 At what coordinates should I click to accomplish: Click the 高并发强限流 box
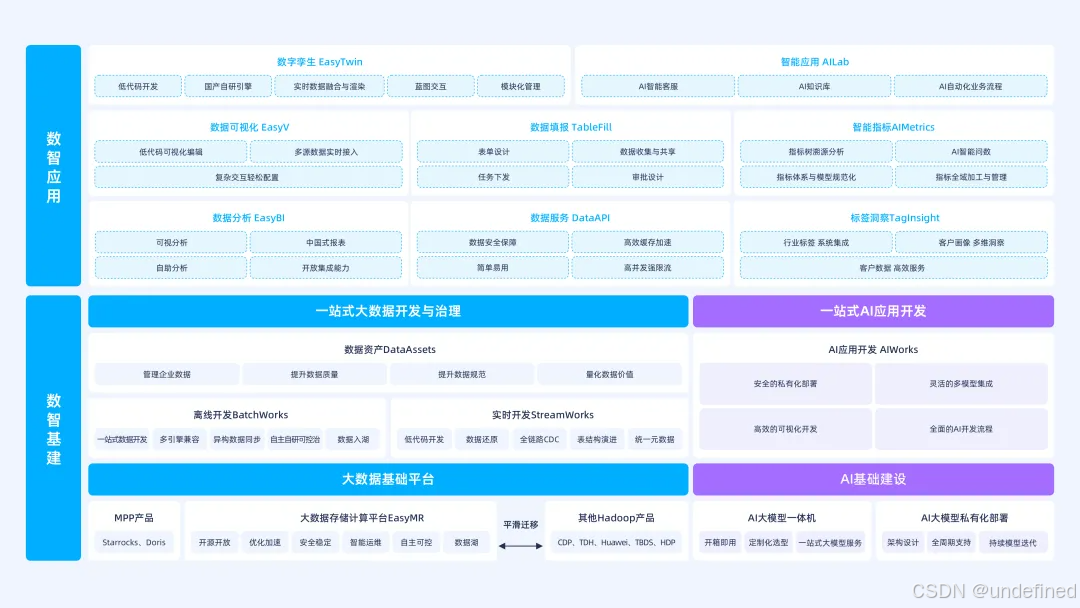[647, 268]
